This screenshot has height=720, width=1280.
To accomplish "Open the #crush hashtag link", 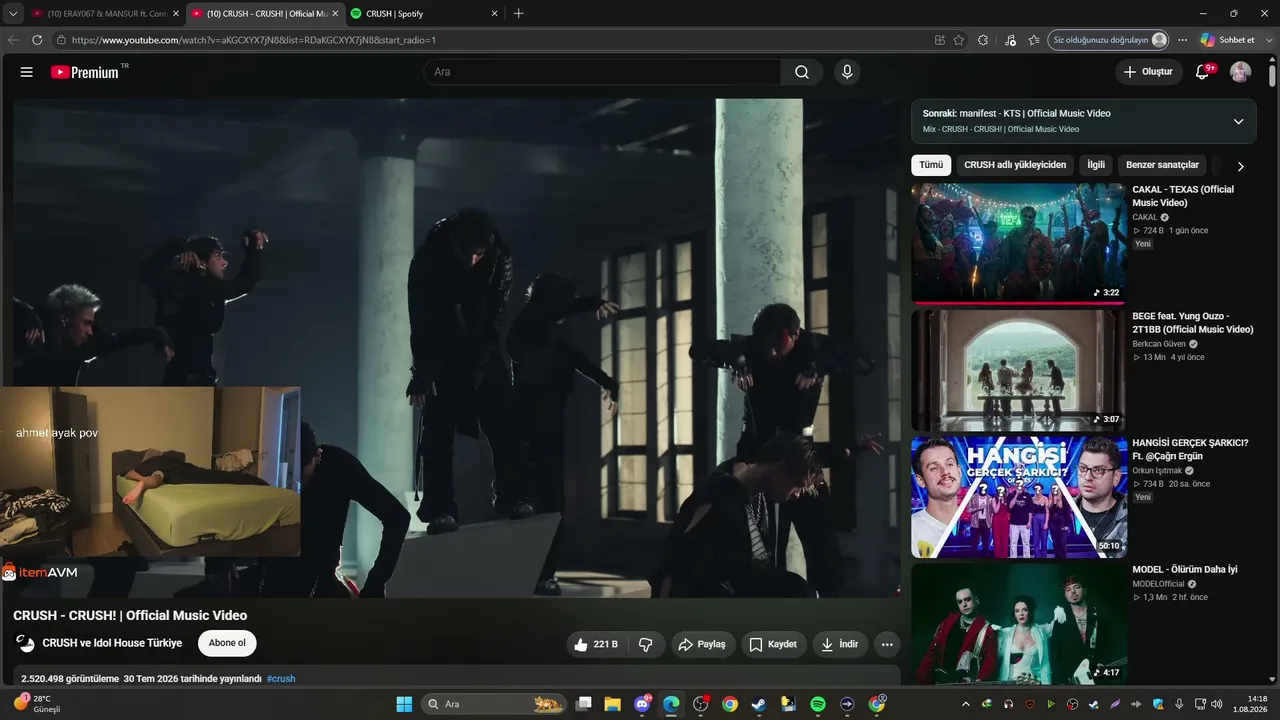I will 281,679.
